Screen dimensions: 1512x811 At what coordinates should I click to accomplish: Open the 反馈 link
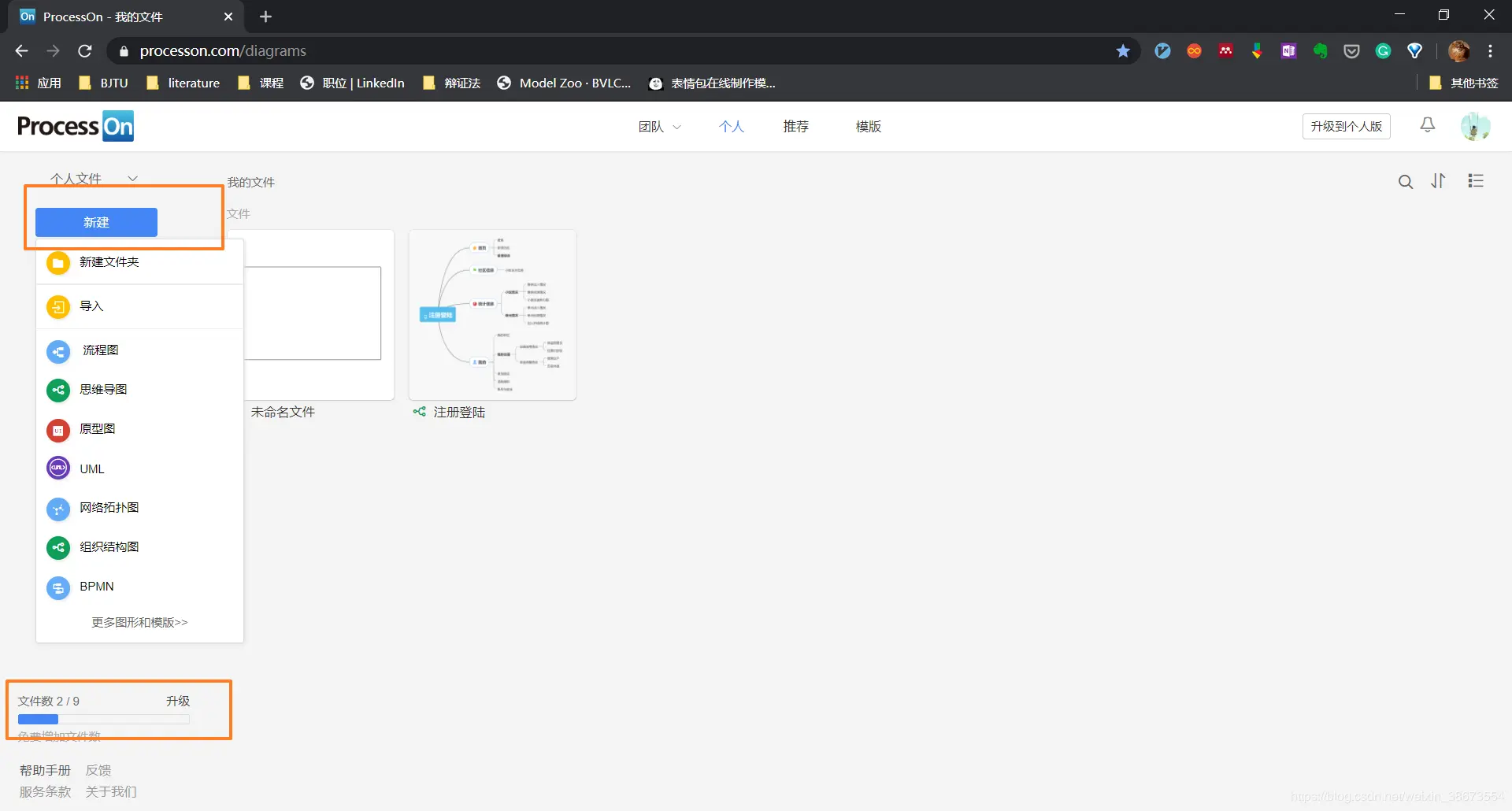coord(98,770)
